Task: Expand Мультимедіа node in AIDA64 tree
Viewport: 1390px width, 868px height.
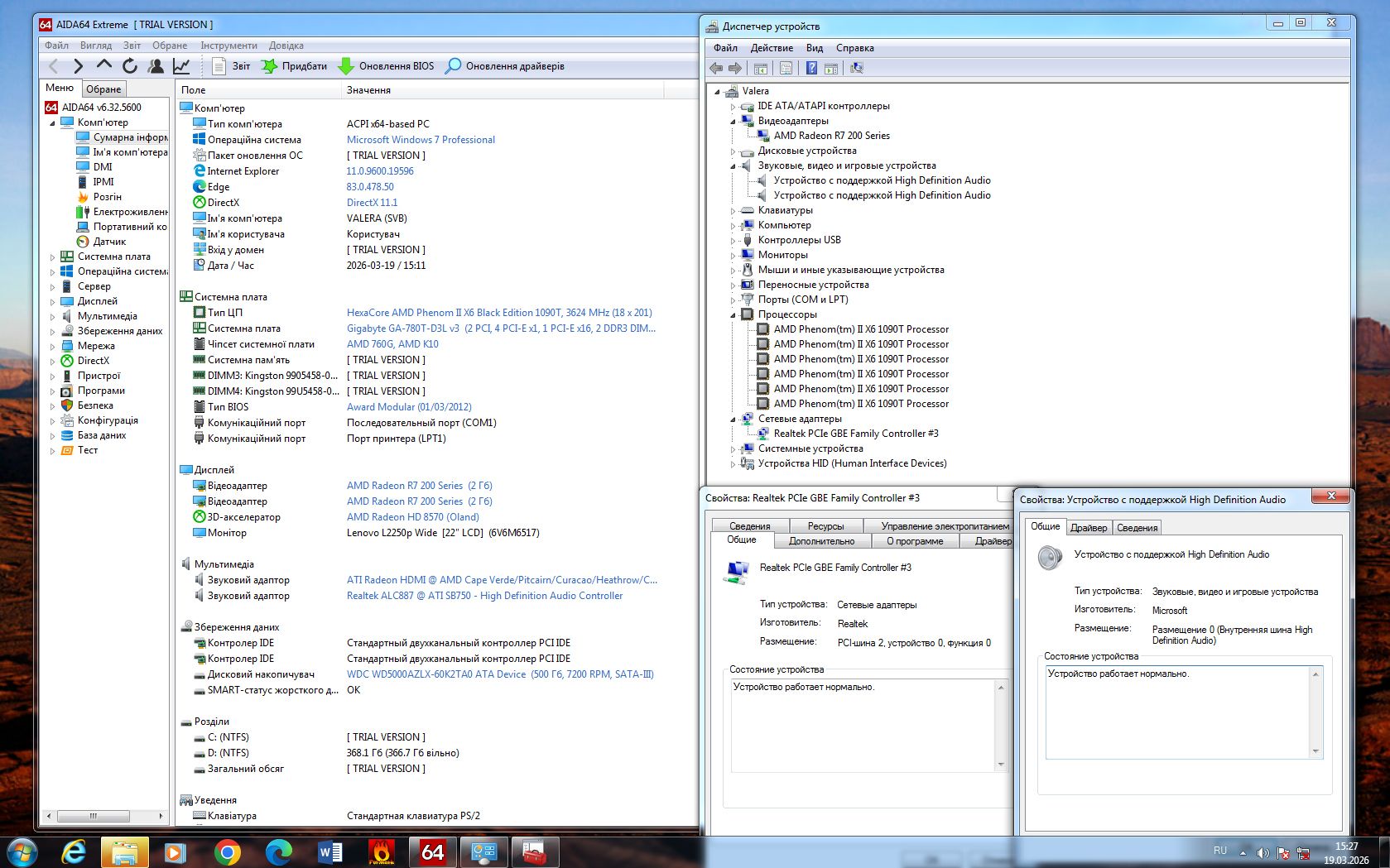Action: pyautogui.click(x=53, y=316)
